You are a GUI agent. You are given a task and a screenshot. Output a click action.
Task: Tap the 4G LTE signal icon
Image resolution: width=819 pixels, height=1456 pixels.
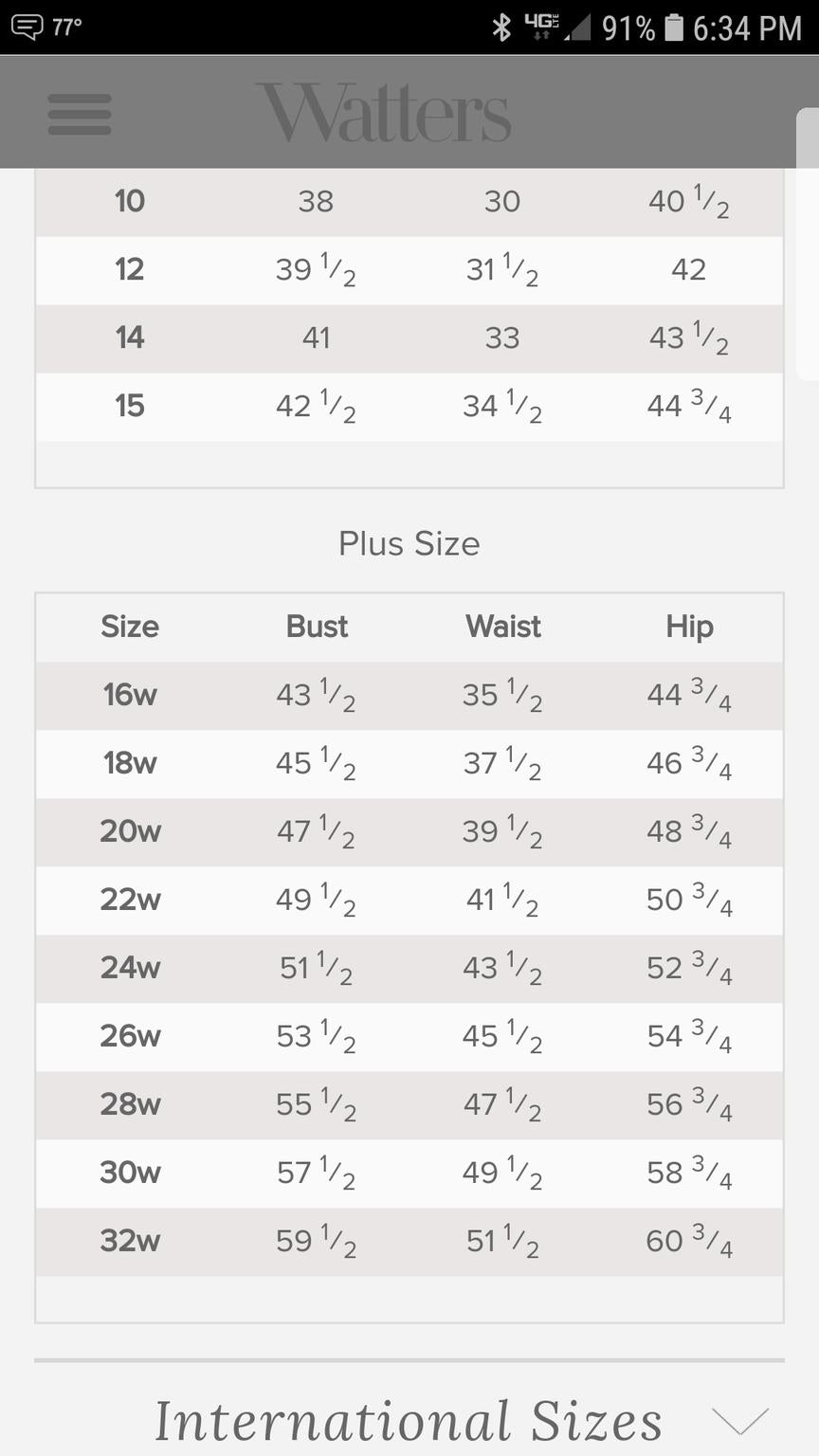[541, 27]
